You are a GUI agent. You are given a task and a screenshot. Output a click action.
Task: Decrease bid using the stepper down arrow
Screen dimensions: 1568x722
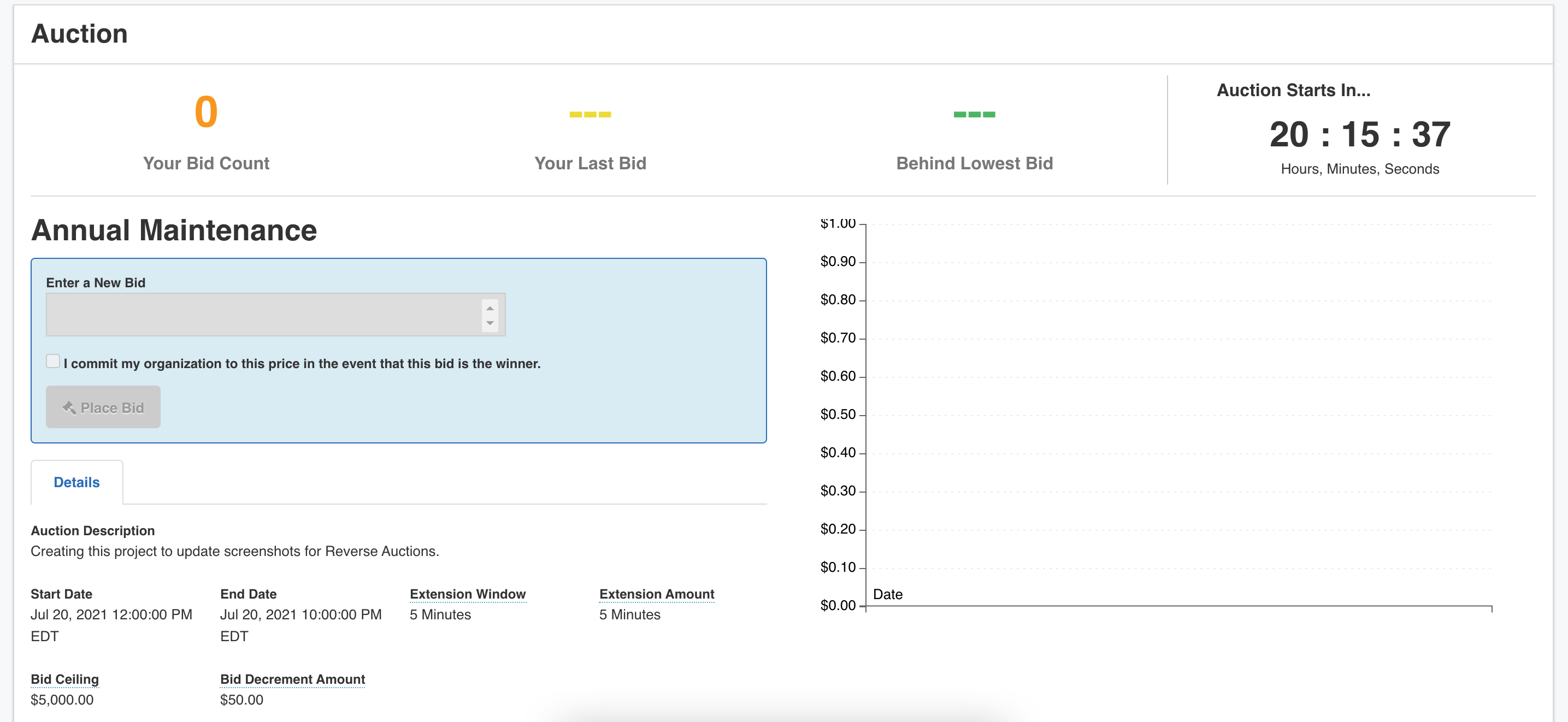(490, 323)
